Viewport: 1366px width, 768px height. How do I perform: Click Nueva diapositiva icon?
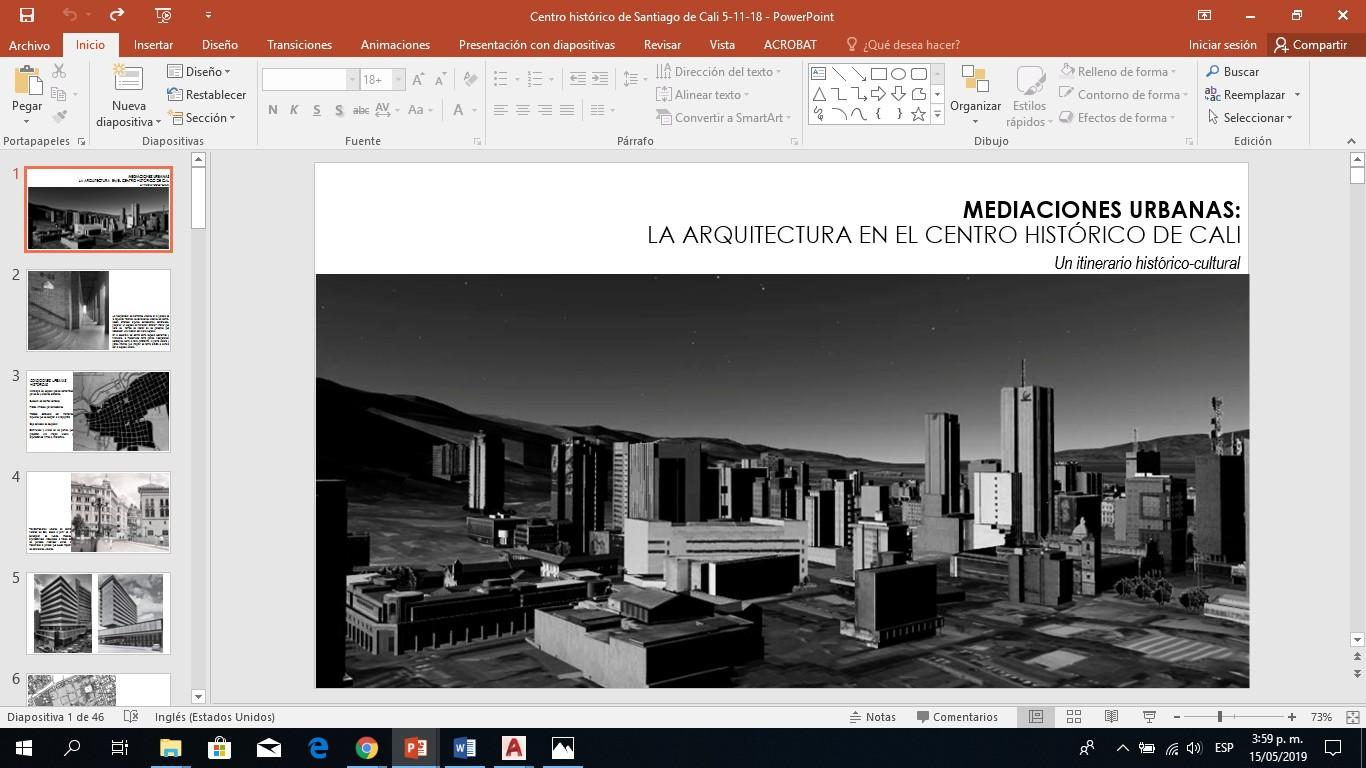point(128,80)
